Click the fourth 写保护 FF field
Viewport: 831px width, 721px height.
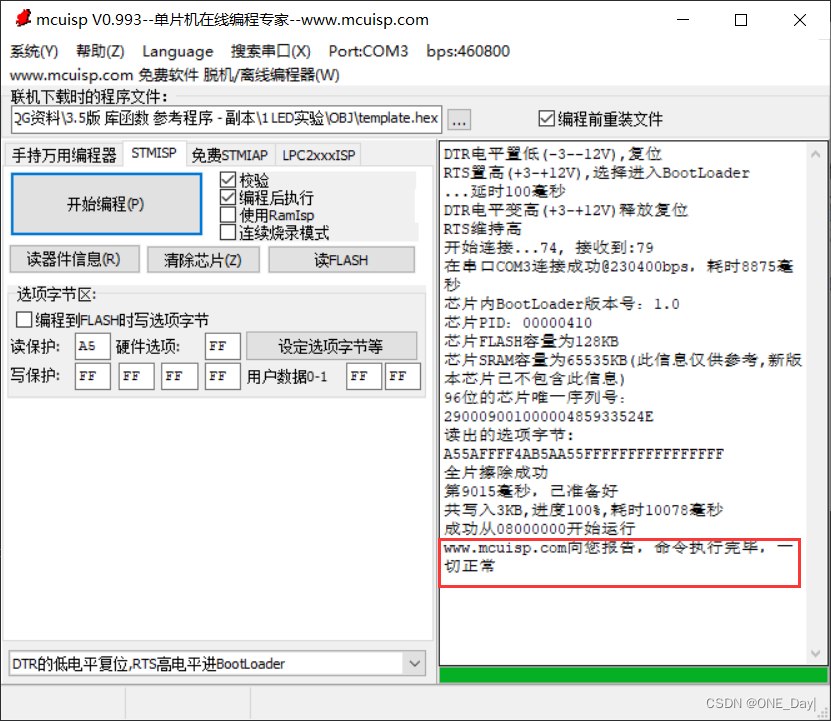[x=223, y=376]
